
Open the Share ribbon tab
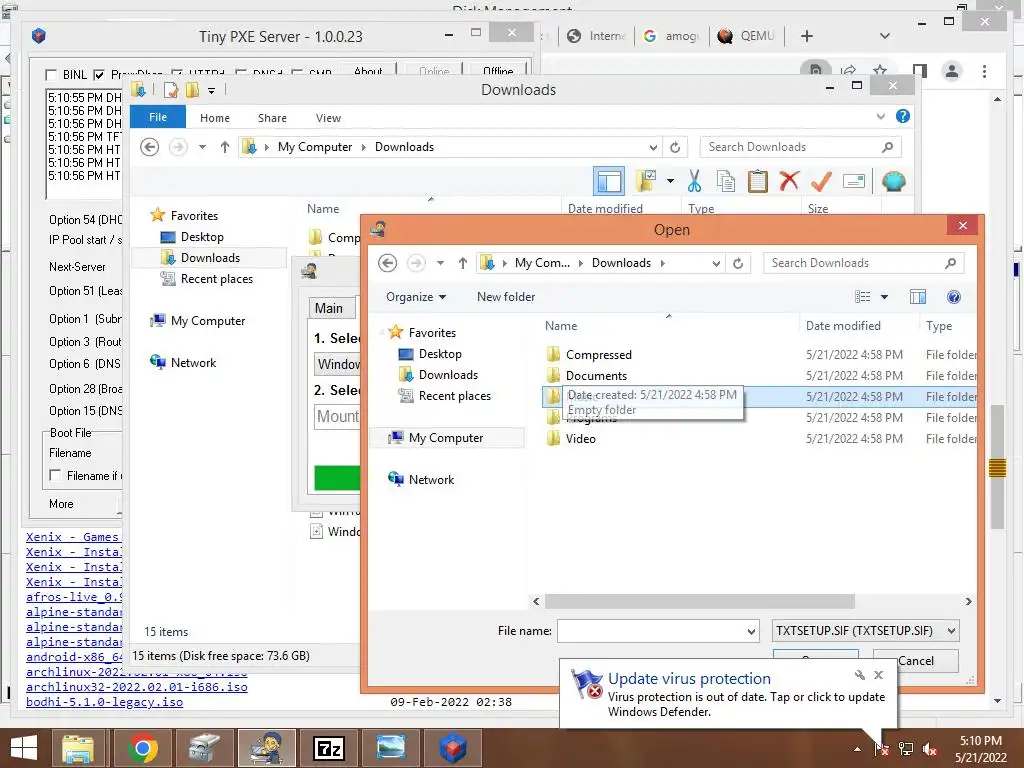(x=272, y=118)
